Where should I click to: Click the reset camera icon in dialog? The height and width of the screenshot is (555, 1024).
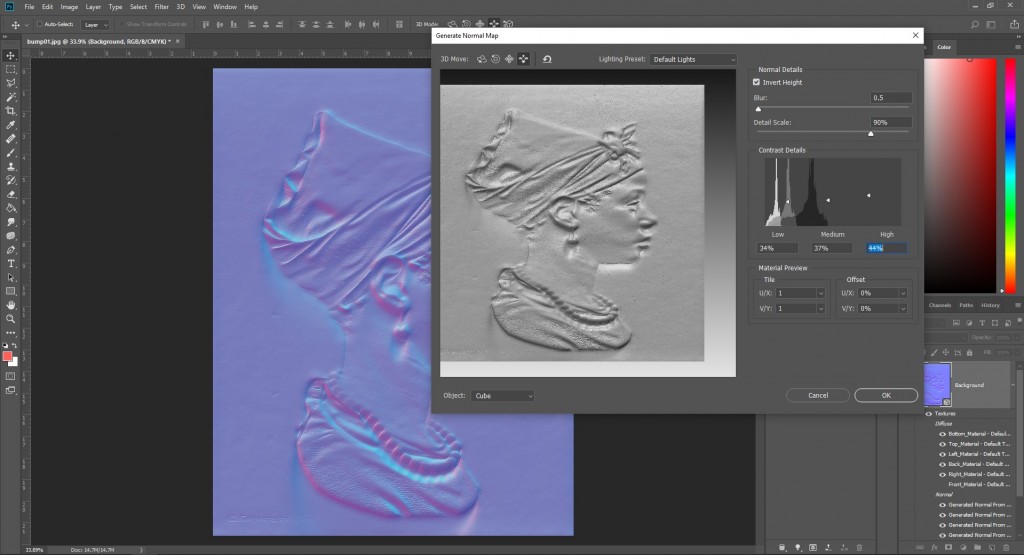(546, 60)
